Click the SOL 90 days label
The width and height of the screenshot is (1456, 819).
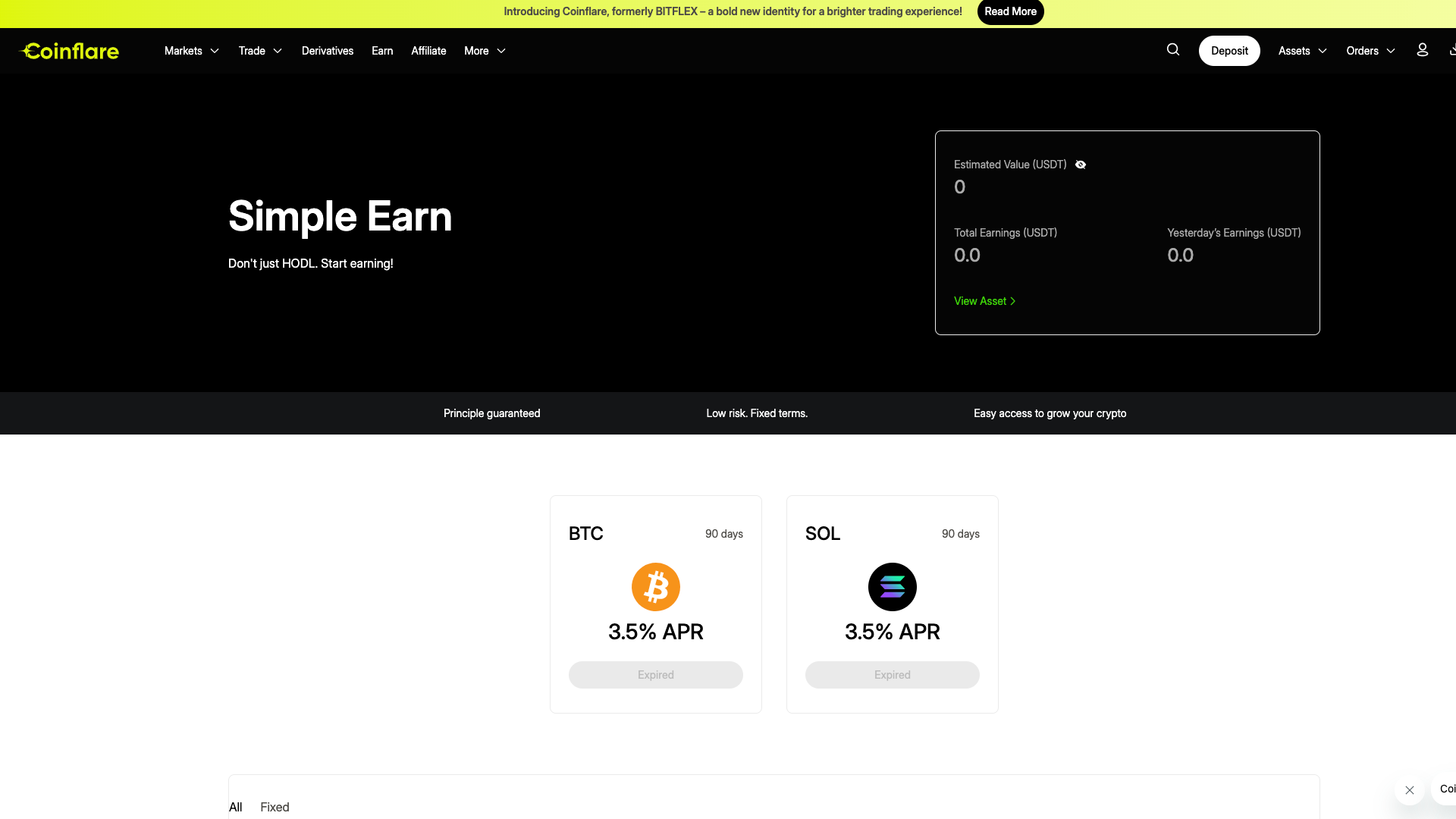click(x=961, y=534)
